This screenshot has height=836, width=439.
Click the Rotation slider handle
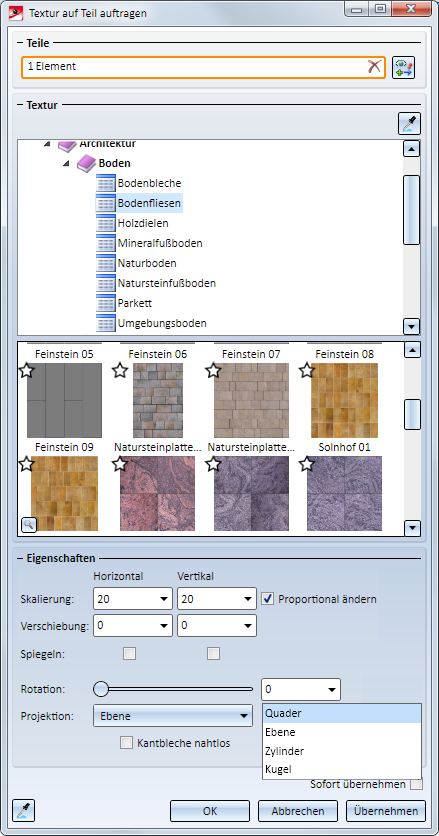(101, 689)
